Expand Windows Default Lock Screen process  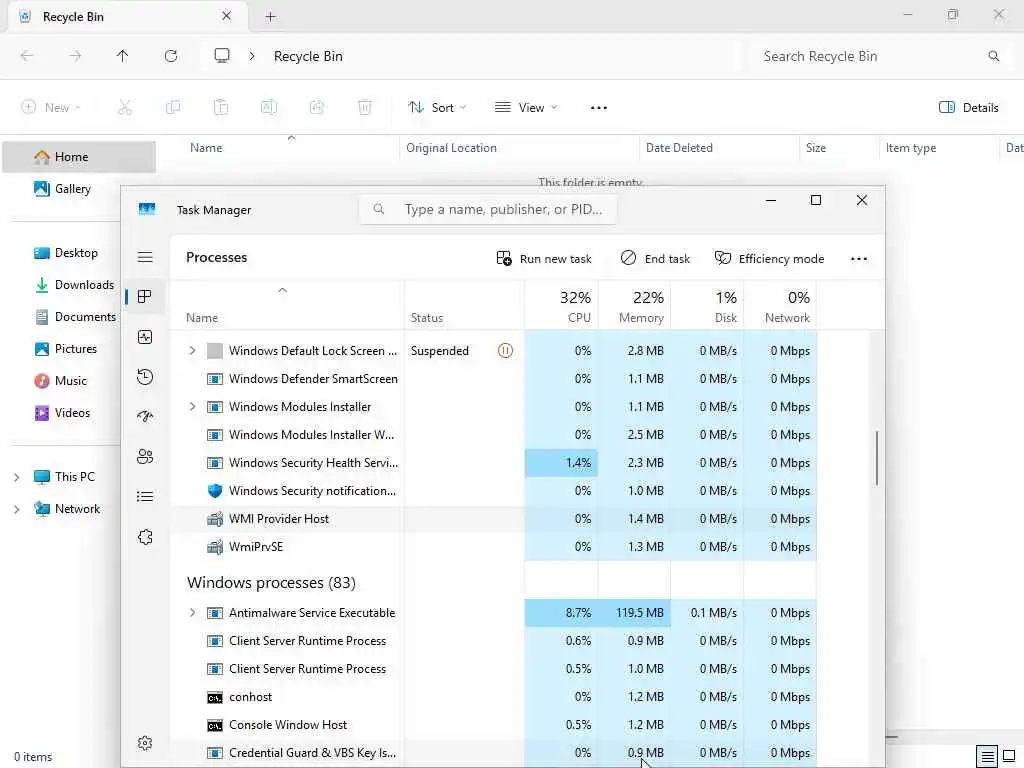coord(192,351)
